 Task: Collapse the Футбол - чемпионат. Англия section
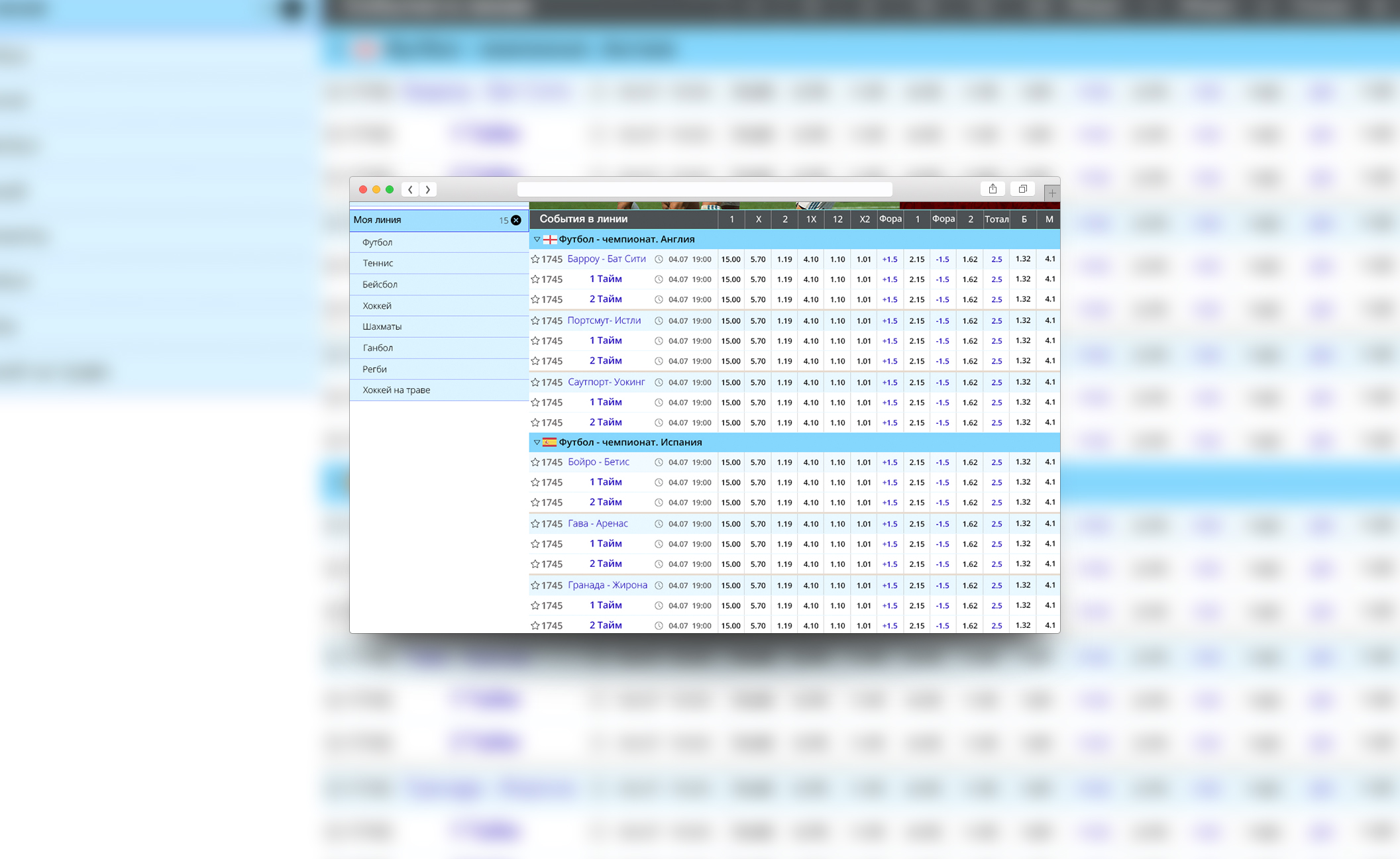coord(537,239)
